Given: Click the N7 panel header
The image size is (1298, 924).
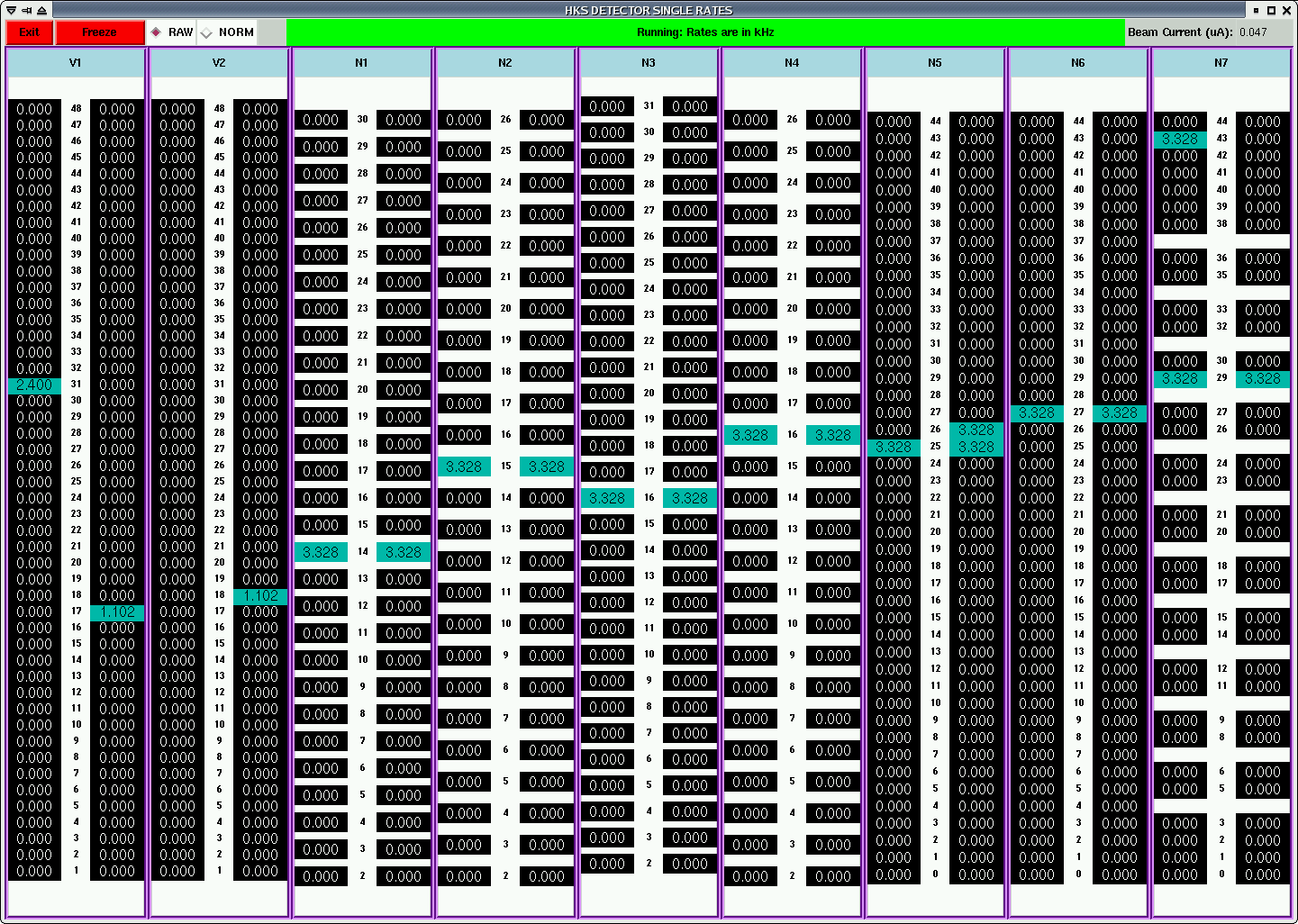Looking at the screenshot, I should coord(1221,63).
